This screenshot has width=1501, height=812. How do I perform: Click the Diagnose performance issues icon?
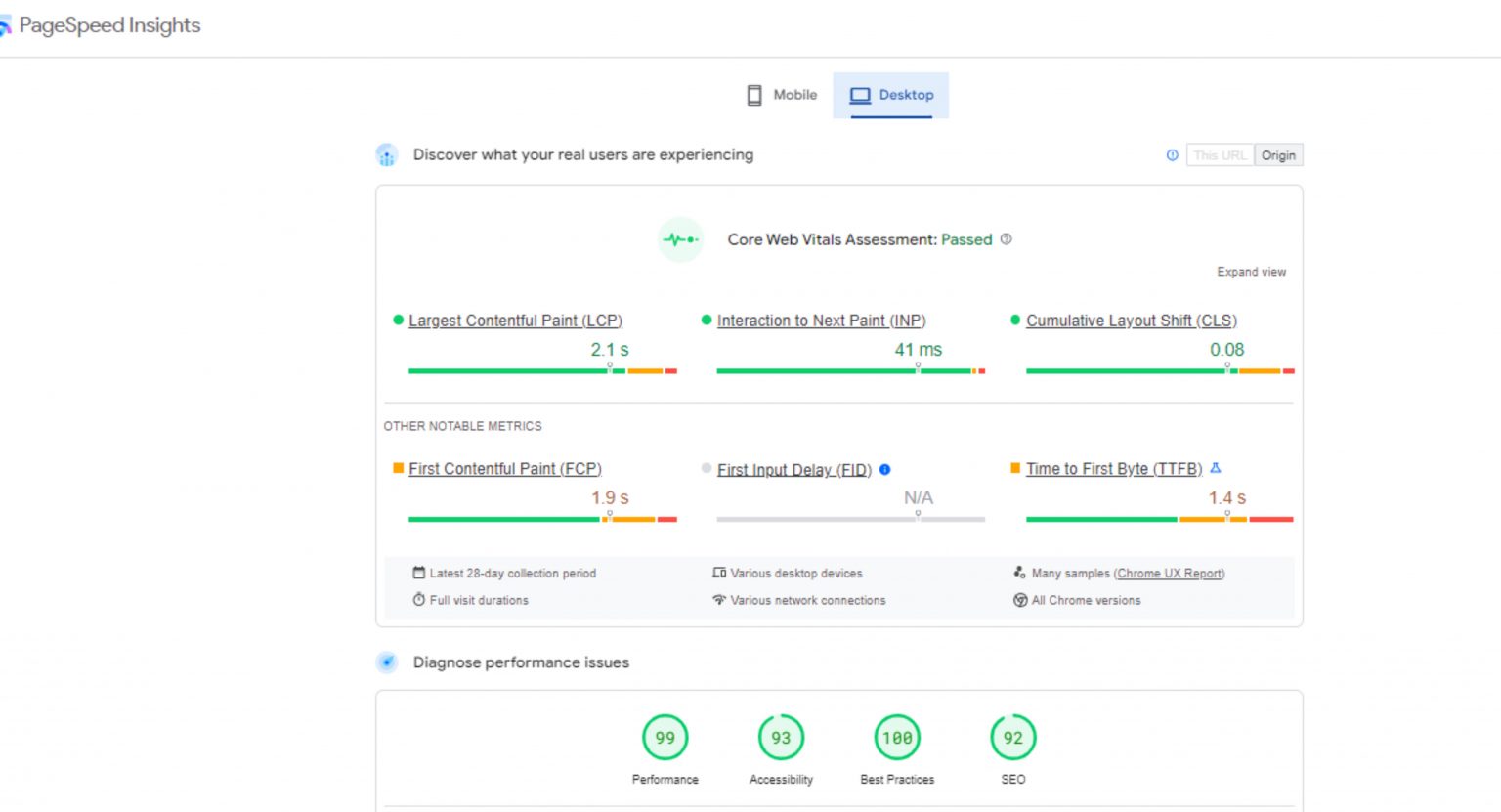click(387, 662)
